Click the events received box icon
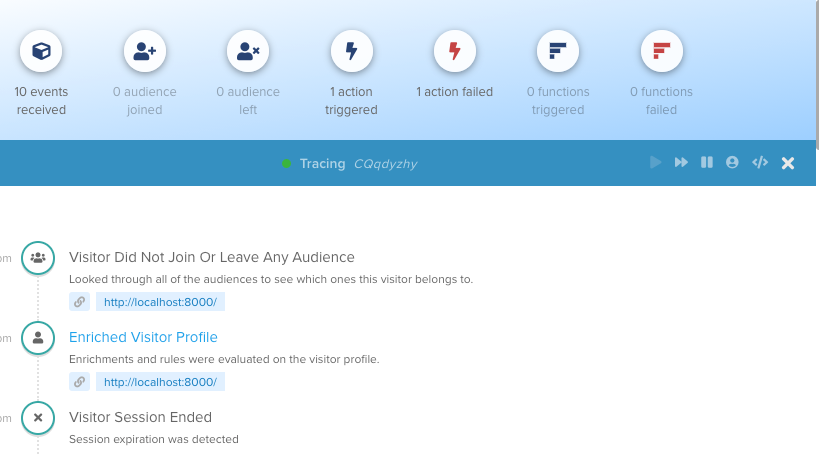 click(x=41, y=51)
